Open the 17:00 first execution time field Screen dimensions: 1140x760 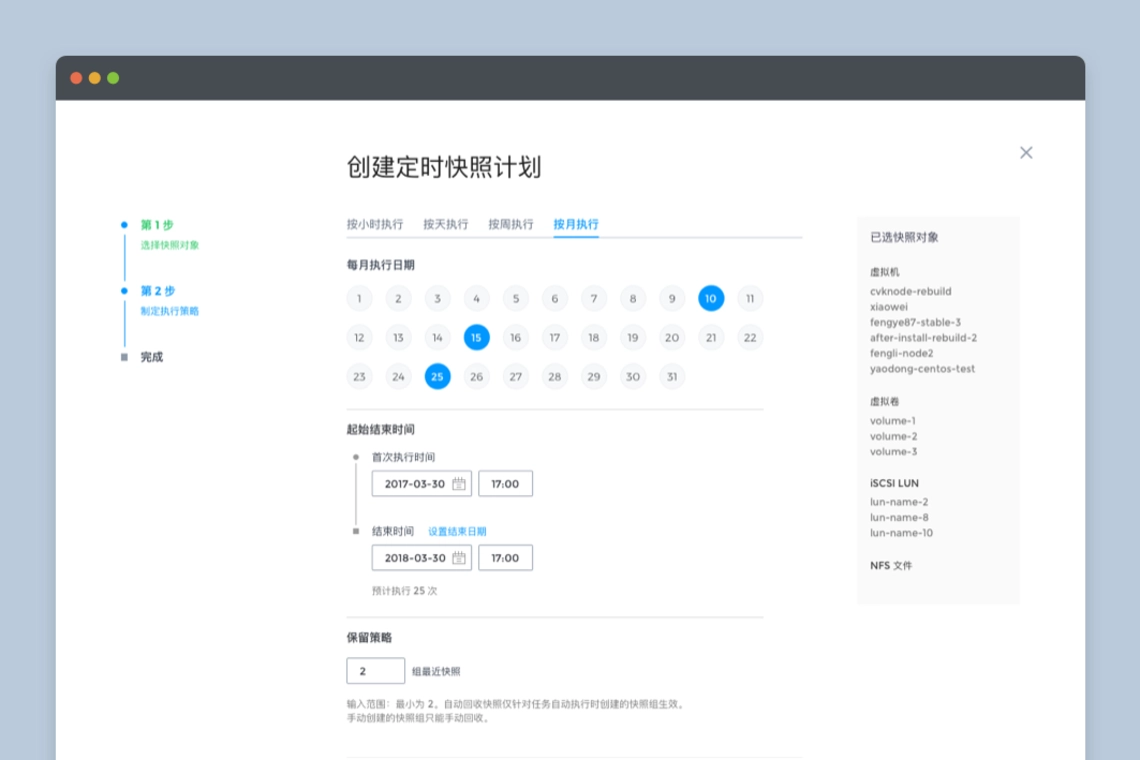(x=505, y=484)
